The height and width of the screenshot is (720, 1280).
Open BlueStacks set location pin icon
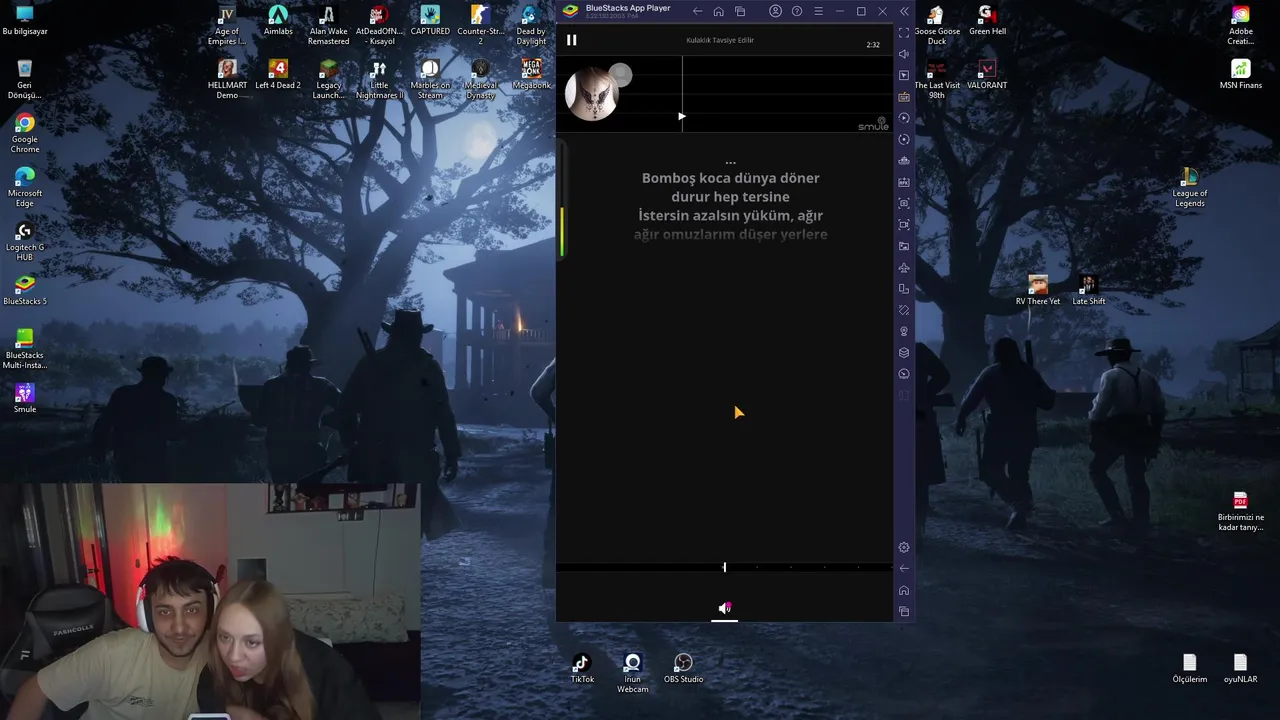coord(904,331)
